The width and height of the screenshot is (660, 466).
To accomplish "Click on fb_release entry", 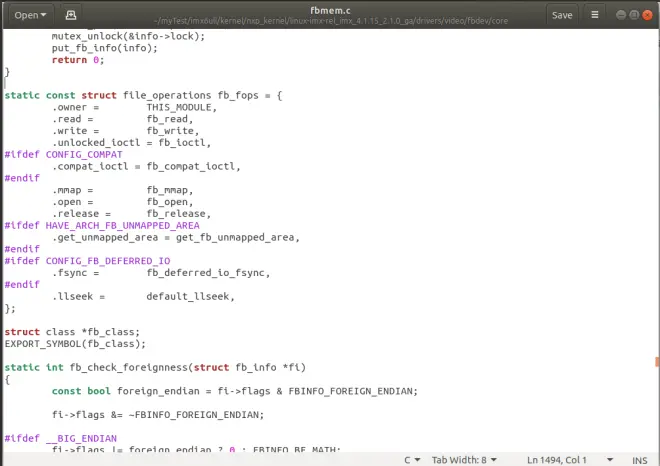I will point(176,214).
